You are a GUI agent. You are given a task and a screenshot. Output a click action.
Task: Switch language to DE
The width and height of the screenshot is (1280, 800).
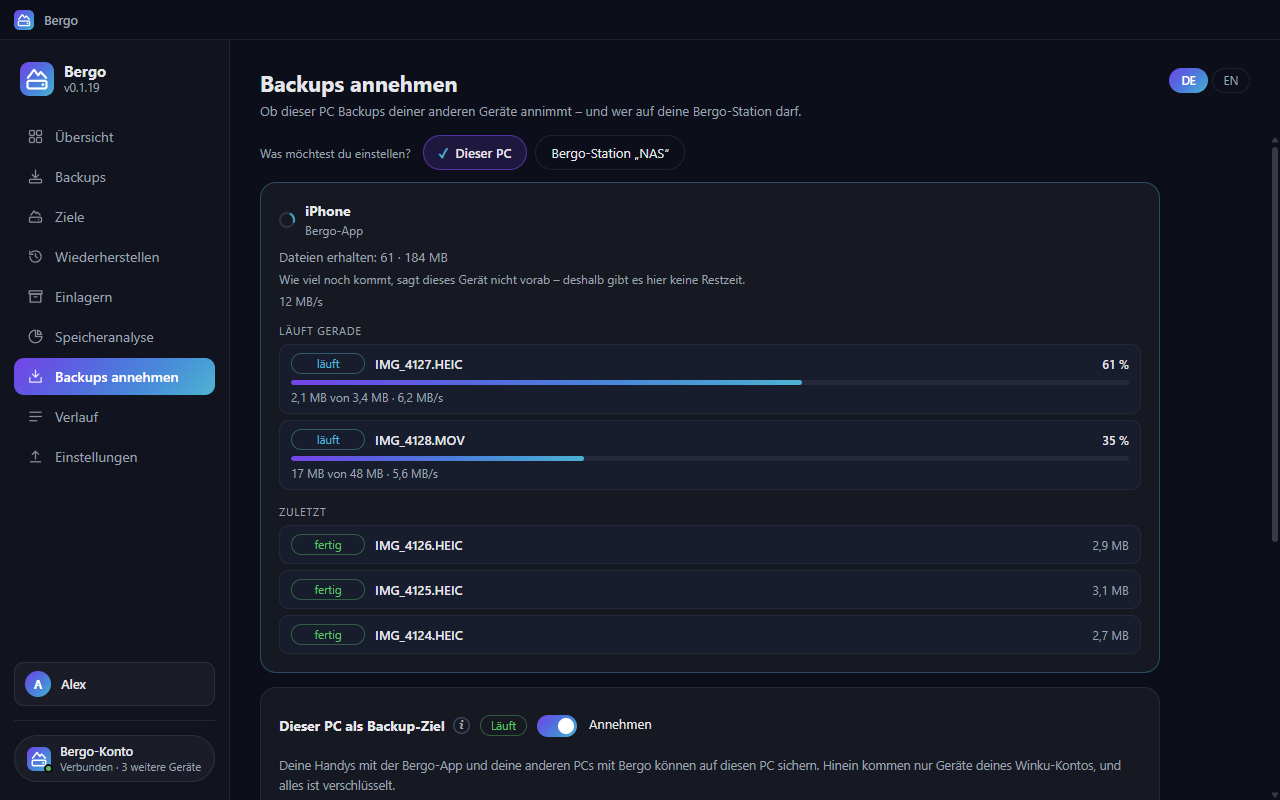pos(1188,81)
